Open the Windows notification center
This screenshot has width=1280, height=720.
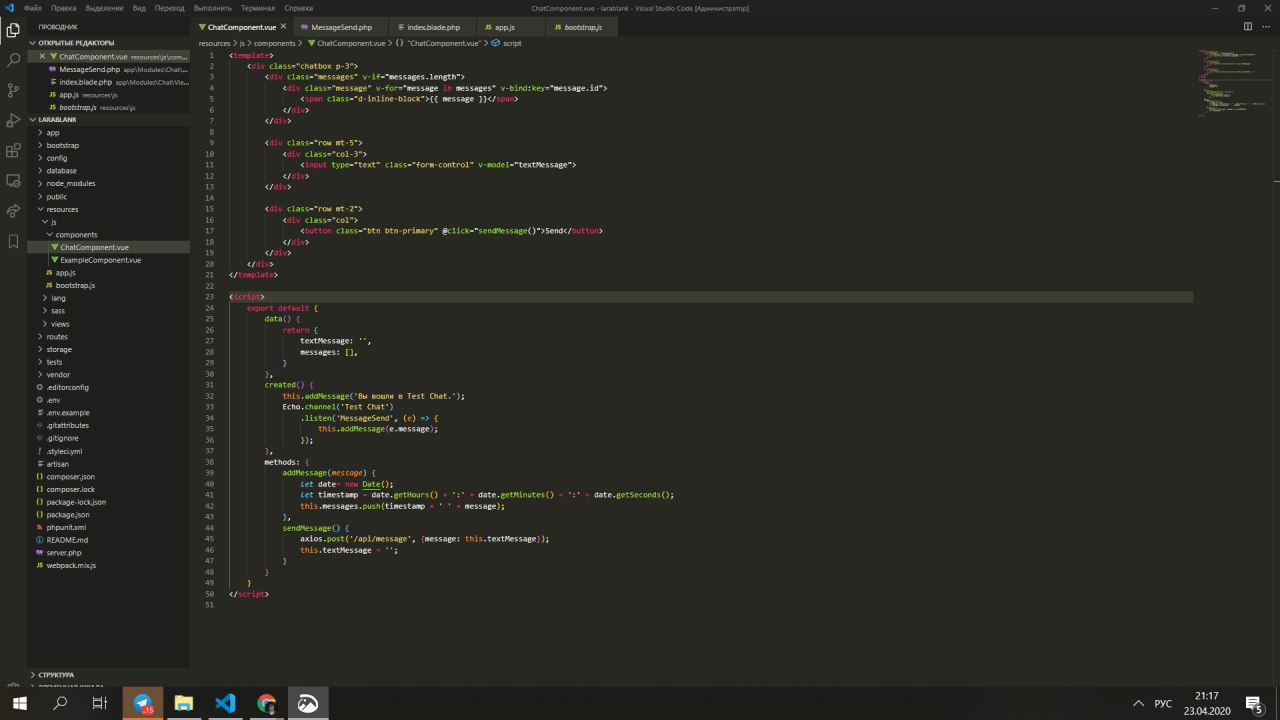pos(1255,703)
